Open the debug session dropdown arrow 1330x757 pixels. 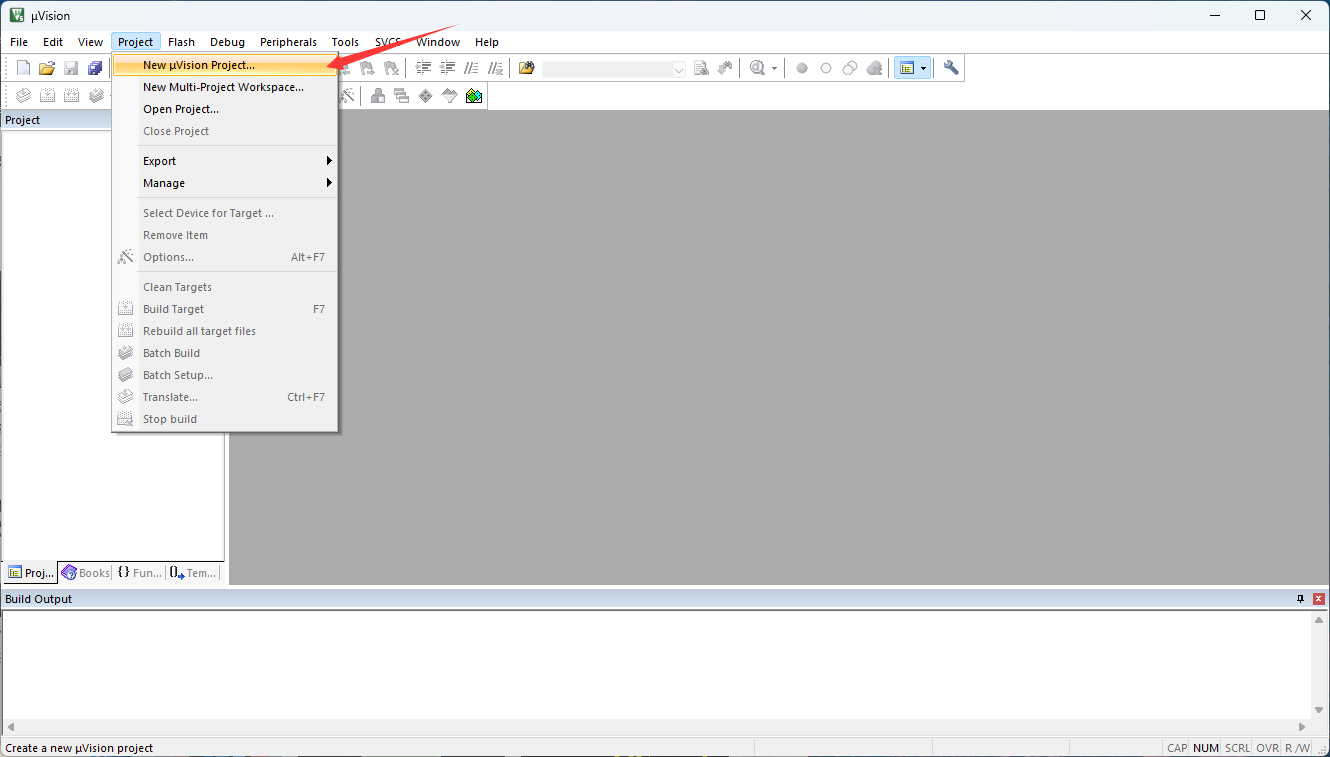pos(774,68)
